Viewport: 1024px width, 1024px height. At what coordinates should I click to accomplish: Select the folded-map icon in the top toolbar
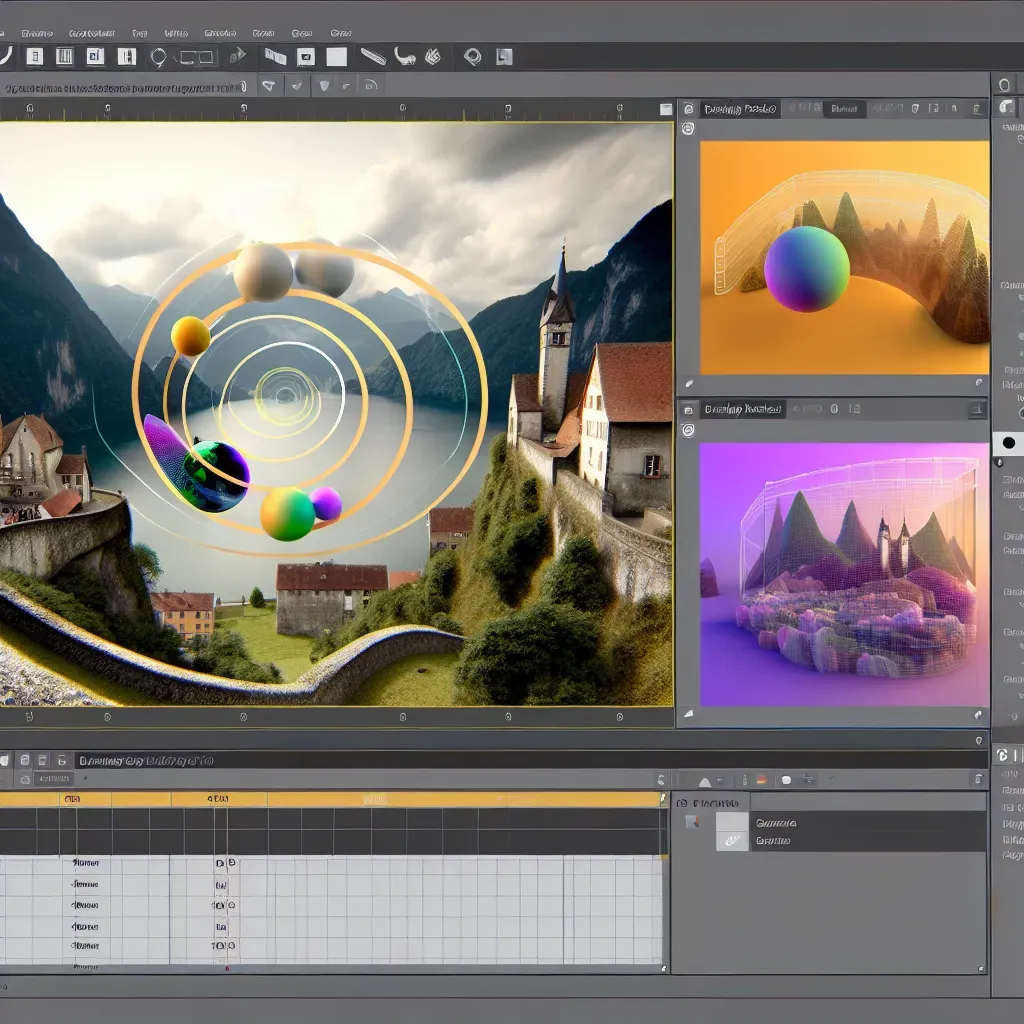click(x=276, y=57)
